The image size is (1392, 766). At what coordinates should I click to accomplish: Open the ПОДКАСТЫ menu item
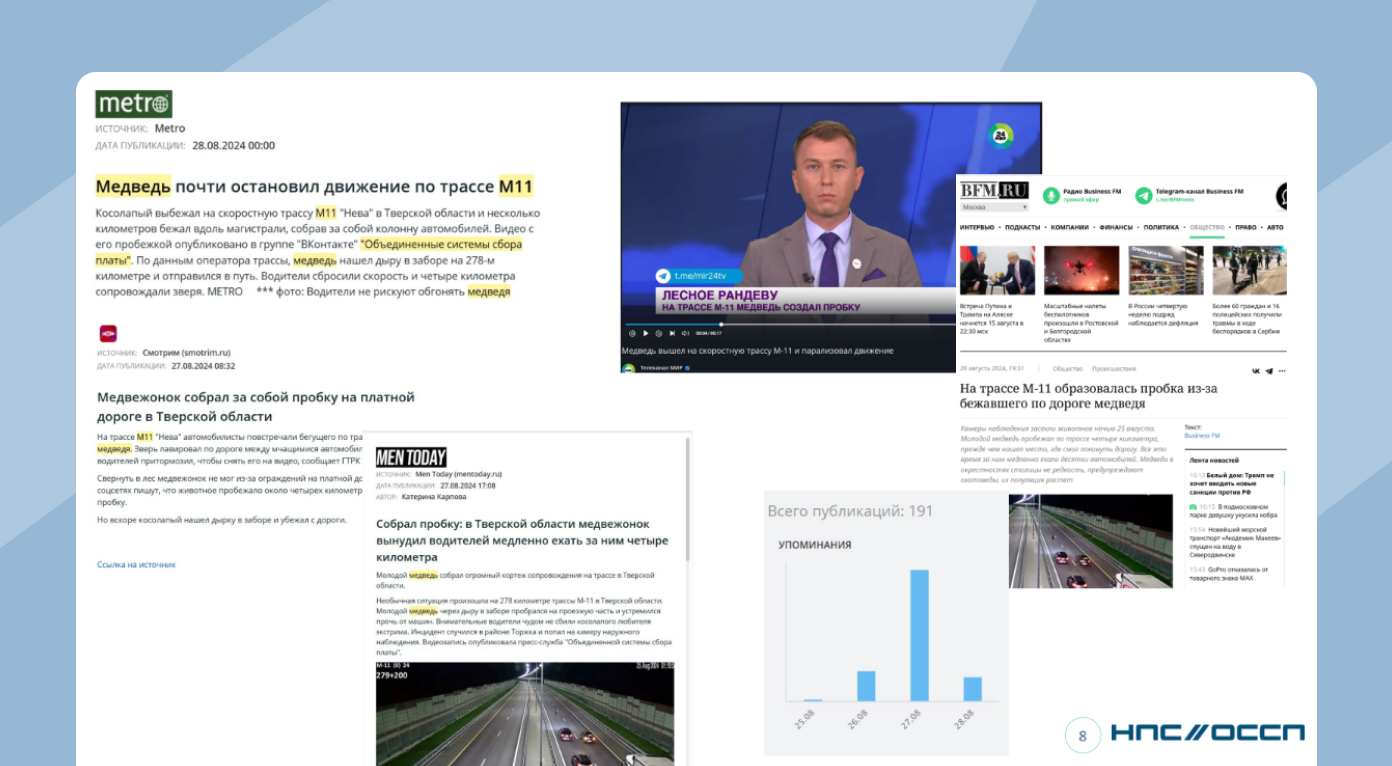[x=1025, y=228]
